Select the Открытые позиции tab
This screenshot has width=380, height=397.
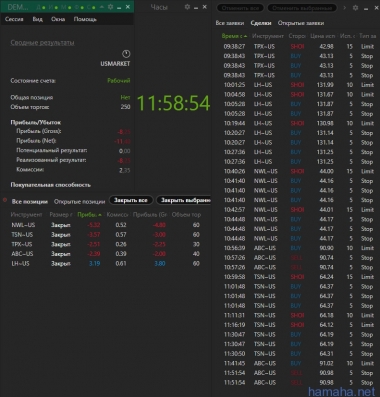click(x=79, y=201)
